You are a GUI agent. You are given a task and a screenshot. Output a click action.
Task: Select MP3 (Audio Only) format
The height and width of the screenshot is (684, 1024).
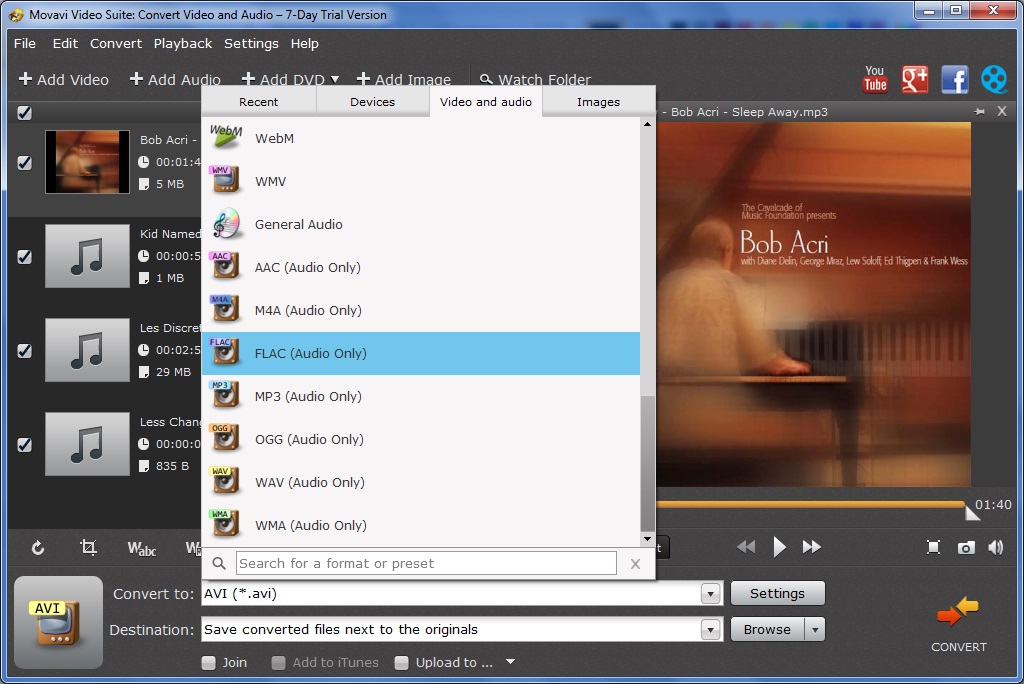pyautogui.click(x=421, y=397)
